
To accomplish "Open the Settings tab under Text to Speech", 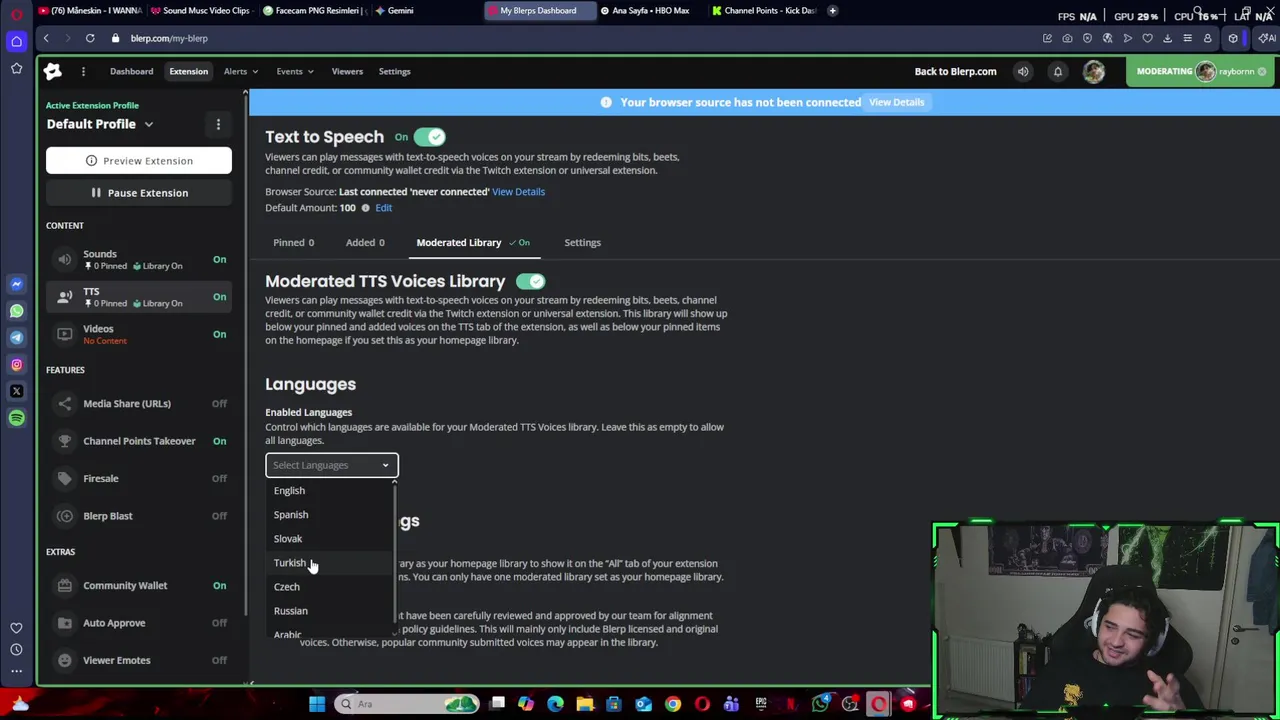I will (x=582, y=243).
